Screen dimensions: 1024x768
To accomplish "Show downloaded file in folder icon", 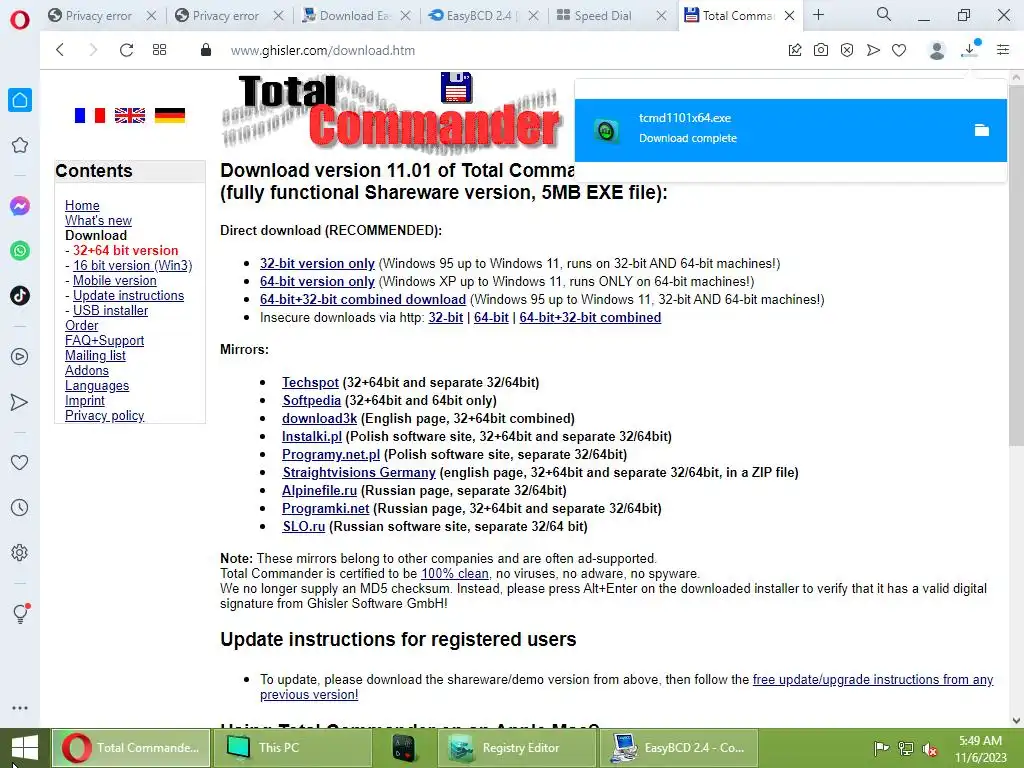I will pyautogui.click(x=982, y=130).
